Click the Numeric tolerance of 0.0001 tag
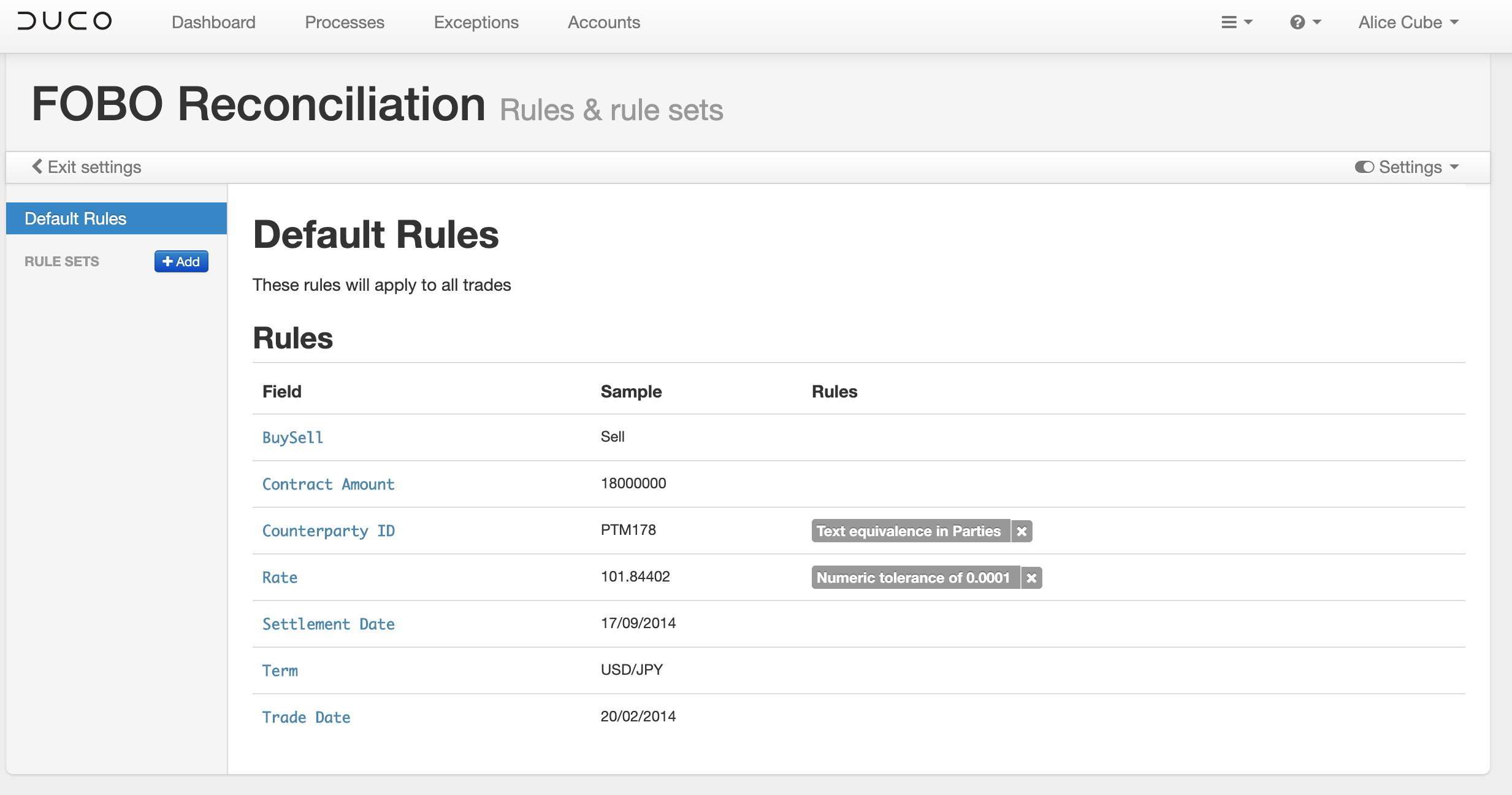1512x795 pixels. (915, 578)
